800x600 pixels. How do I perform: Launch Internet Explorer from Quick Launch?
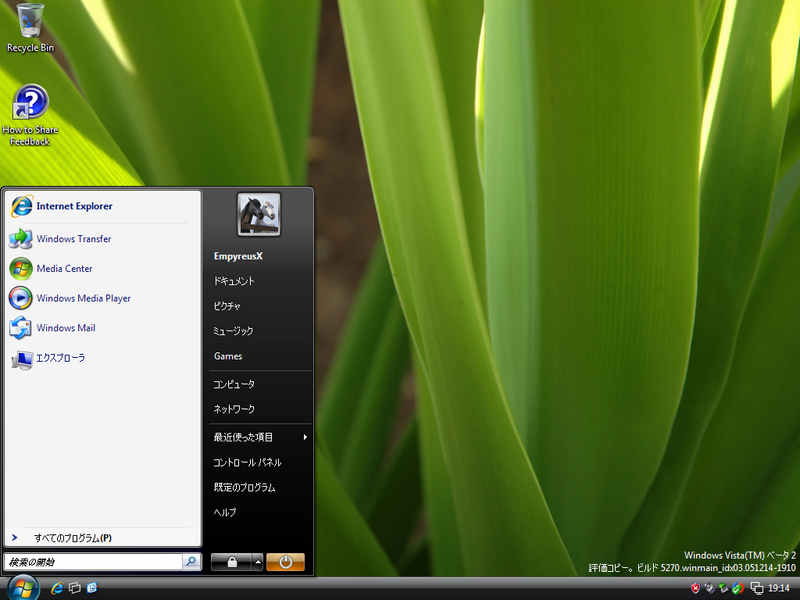[x=57, y=588]
